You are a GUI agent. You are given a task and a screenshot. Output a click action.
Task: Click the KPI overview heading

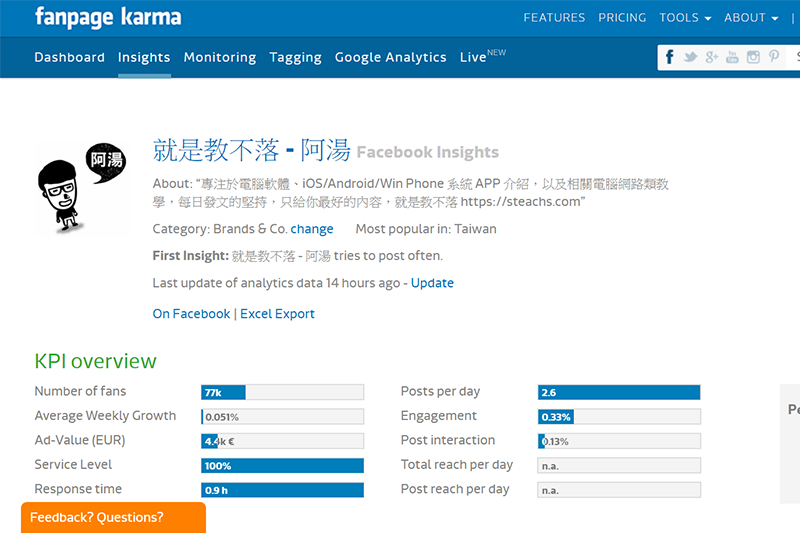pyautogui.click(x=95, y=361)
